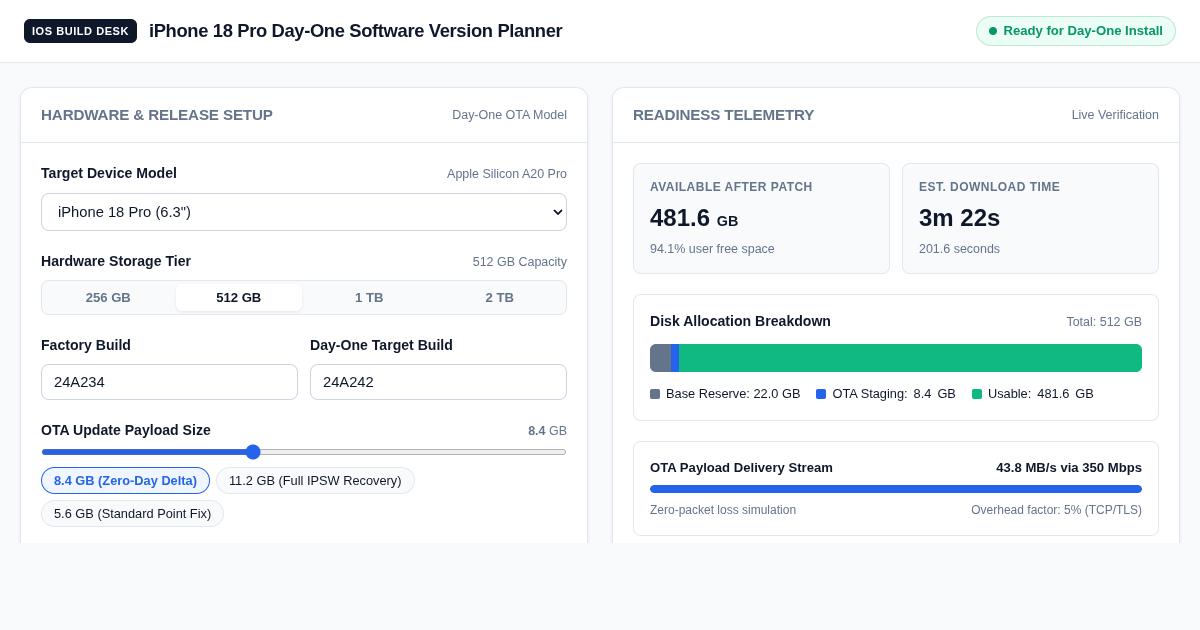The width and height of the screenshot is (1200, 630).
Task: Click the Readiness Telemetry panel heading
Action: pos(723,115)
